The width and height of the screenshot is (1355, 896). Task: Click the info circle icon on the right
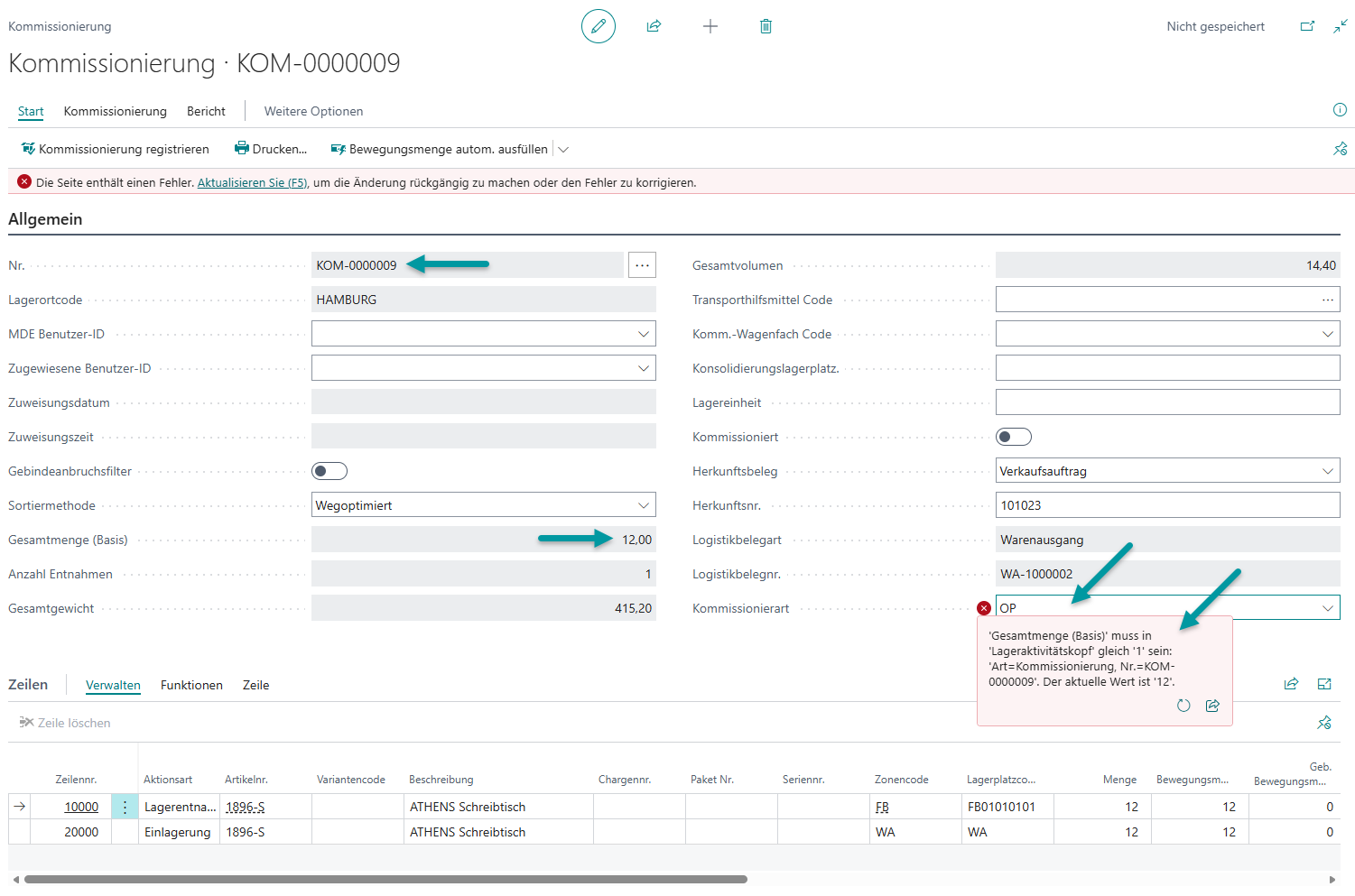[x=1340, y=110]
